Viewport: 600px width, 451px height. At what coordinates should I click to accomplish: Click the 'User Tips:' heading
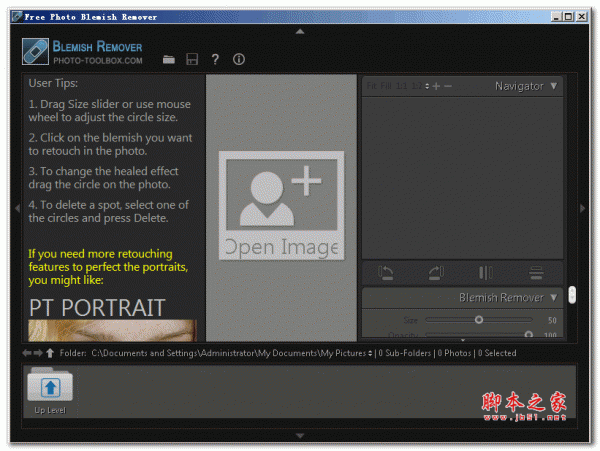[53, 83]
